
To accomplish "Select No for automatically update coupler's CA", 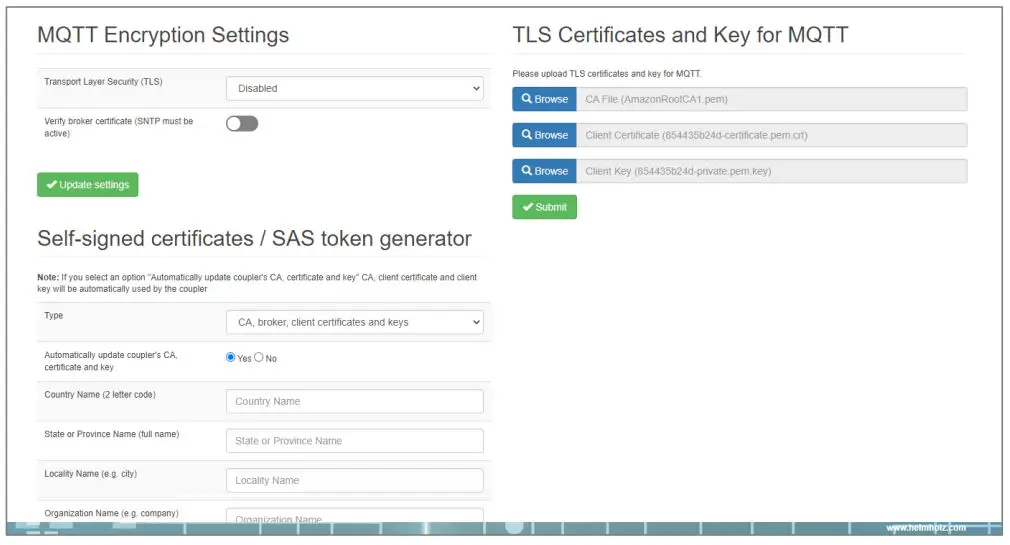I will point(259,357).
